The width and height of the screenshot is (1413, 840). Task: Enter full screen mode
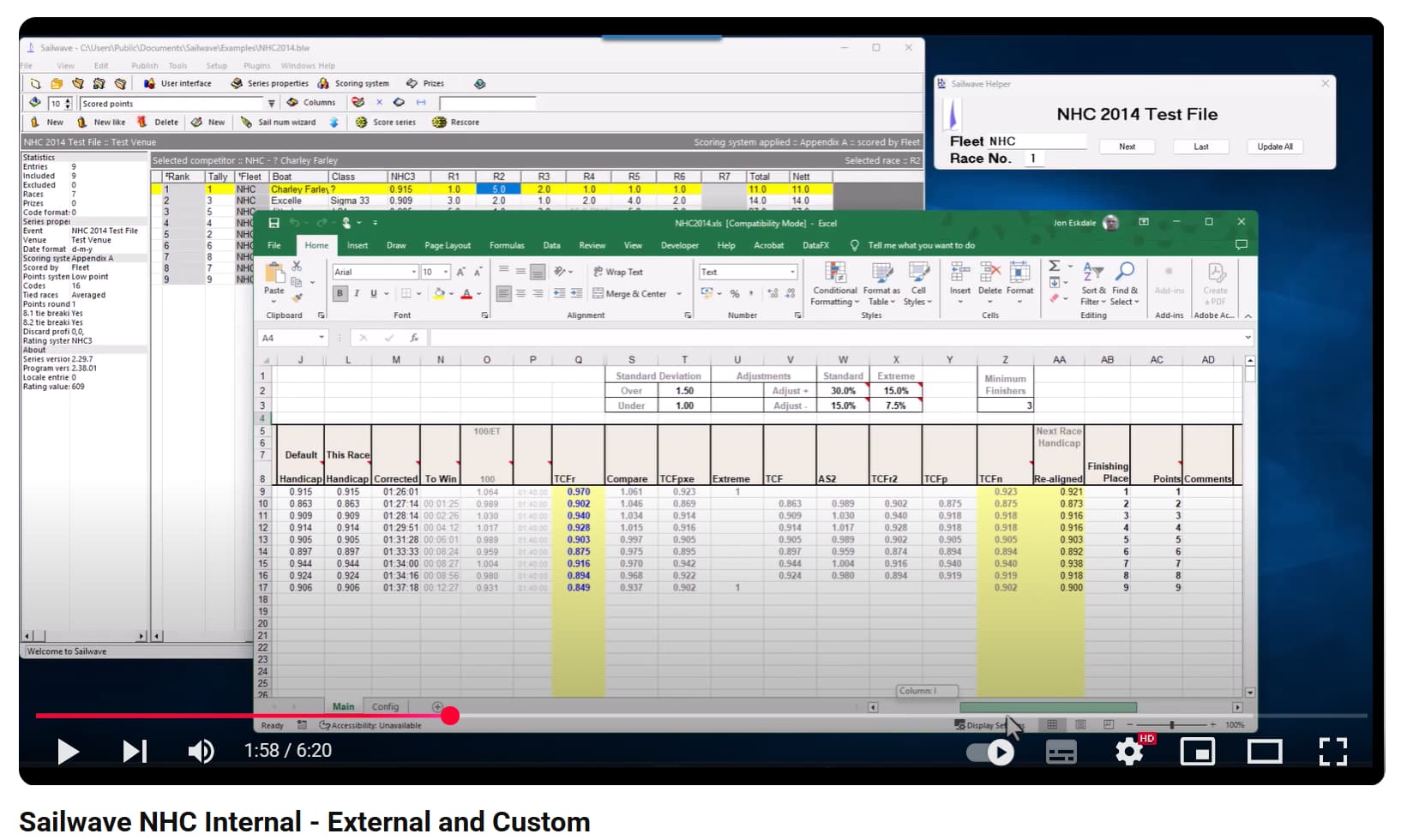click(x=1332, y=752)
